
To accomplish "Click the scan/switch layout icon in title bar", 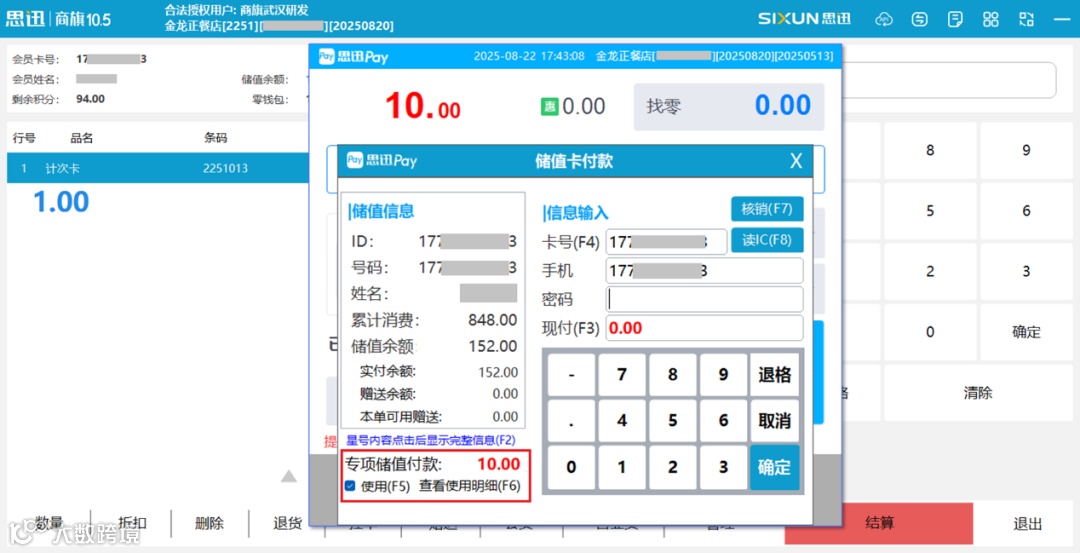I will click(1026, 19).
